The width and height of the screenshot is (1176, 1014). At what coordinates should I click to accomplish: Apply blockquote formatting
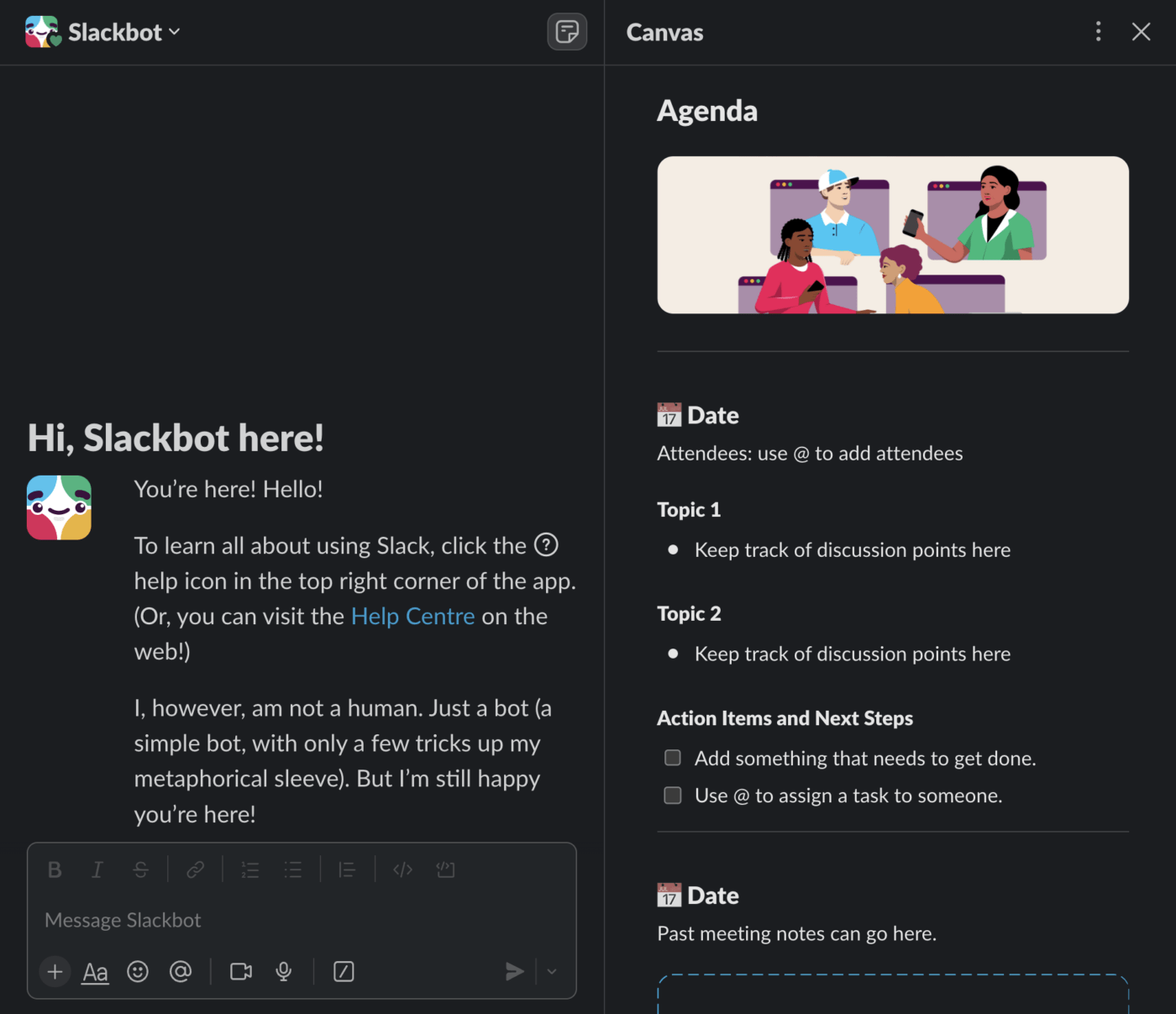[347, 870]
